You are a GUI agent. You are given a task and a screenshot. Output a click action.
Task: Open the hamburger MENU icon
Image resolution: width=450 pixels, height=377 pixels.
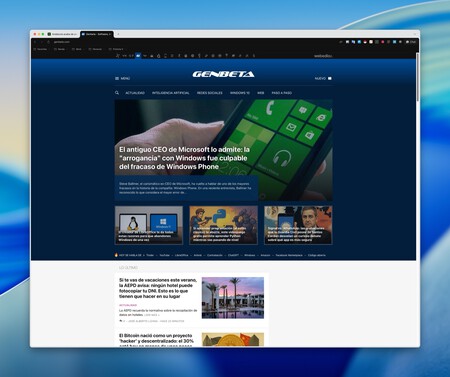pyautogui.click(x=117, y=78)
